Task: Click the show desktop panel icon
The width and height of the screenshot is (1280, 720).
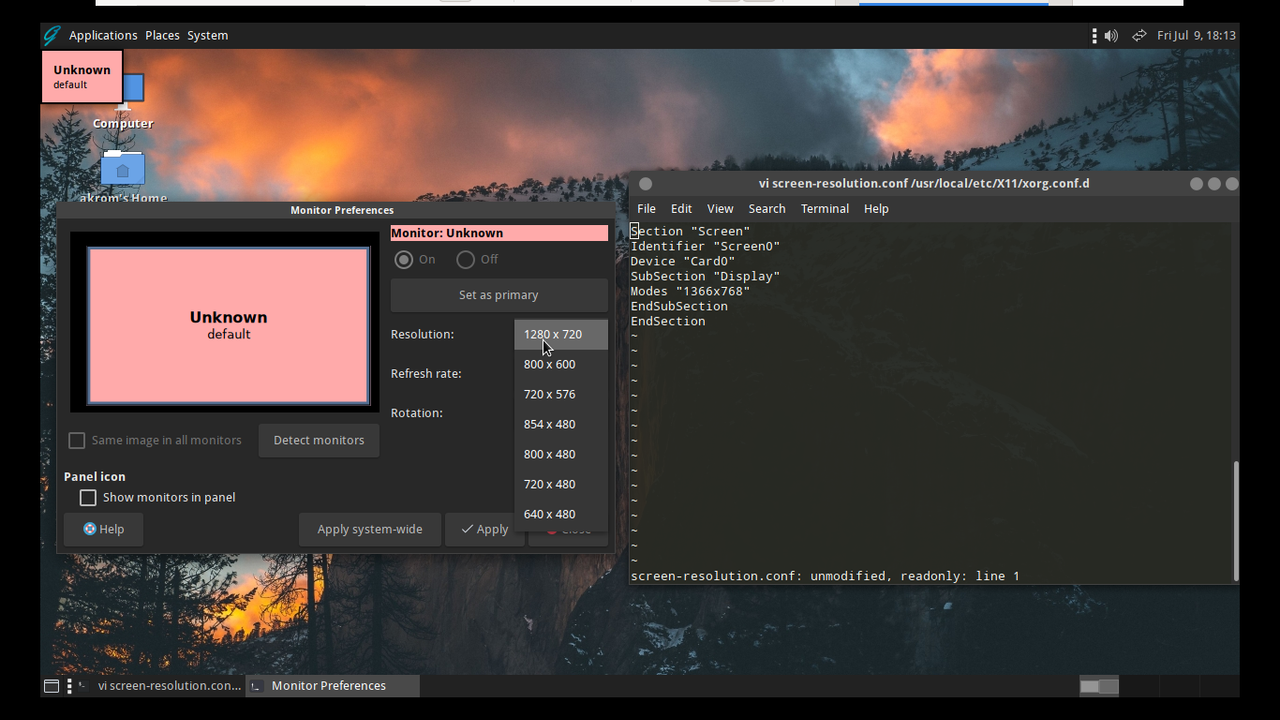Action: [x=51, y=686]
